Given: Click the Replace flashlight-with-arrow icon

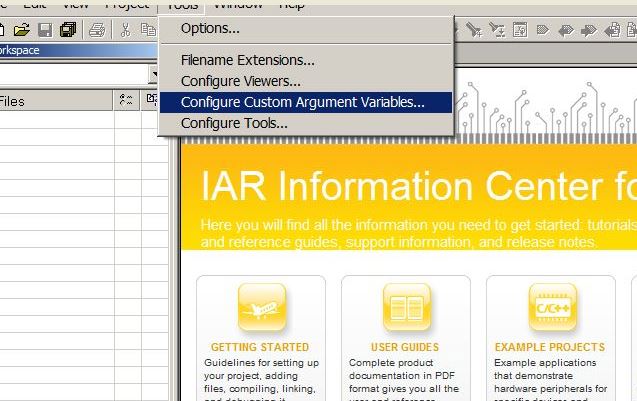Looking at the screenshot, I should point(497,30).
